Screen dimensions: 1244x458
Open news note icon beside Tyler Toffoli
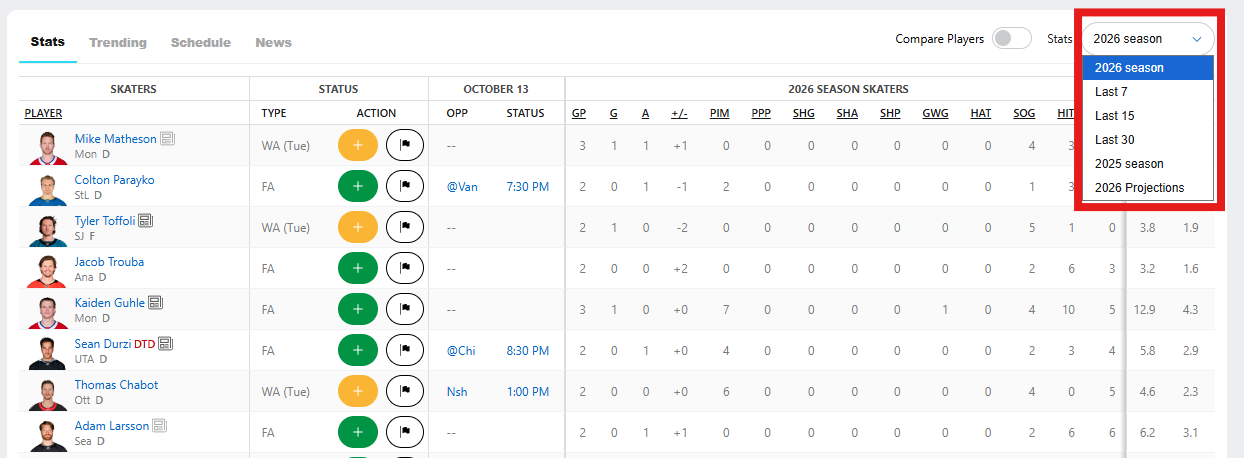(145, 221)
